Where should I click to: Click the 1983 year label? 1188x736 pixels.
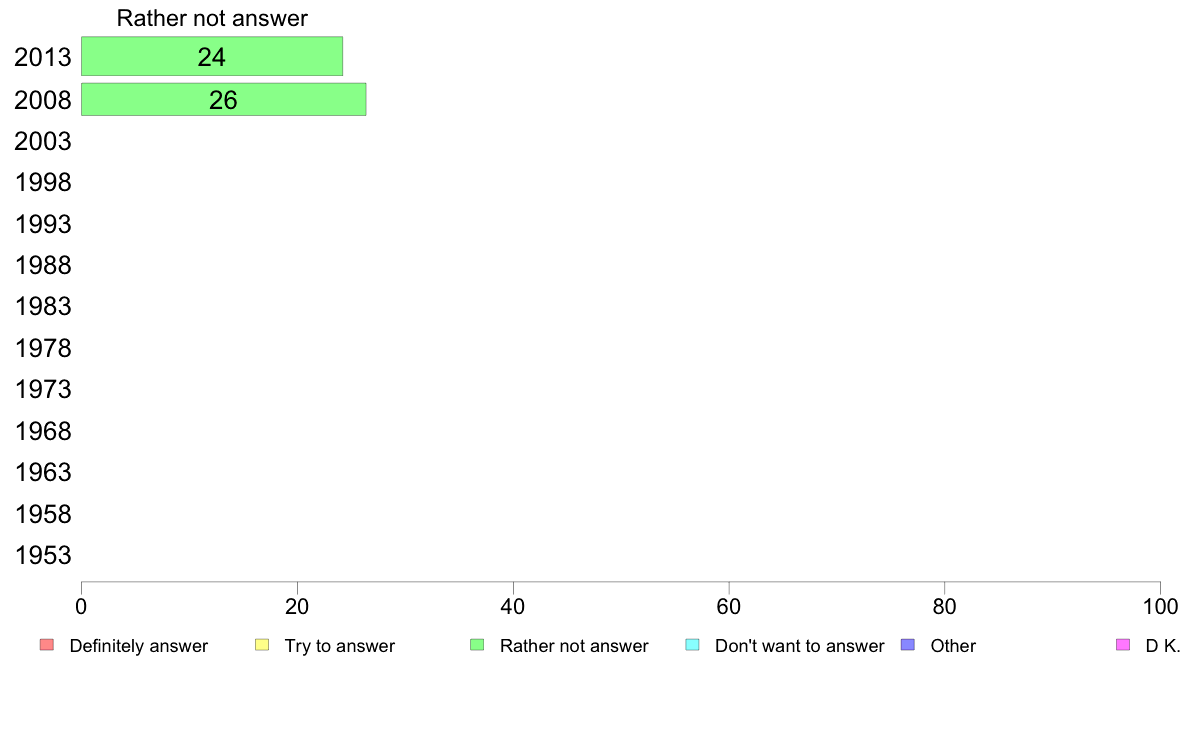pyautogui.click(x=42, y=307)
